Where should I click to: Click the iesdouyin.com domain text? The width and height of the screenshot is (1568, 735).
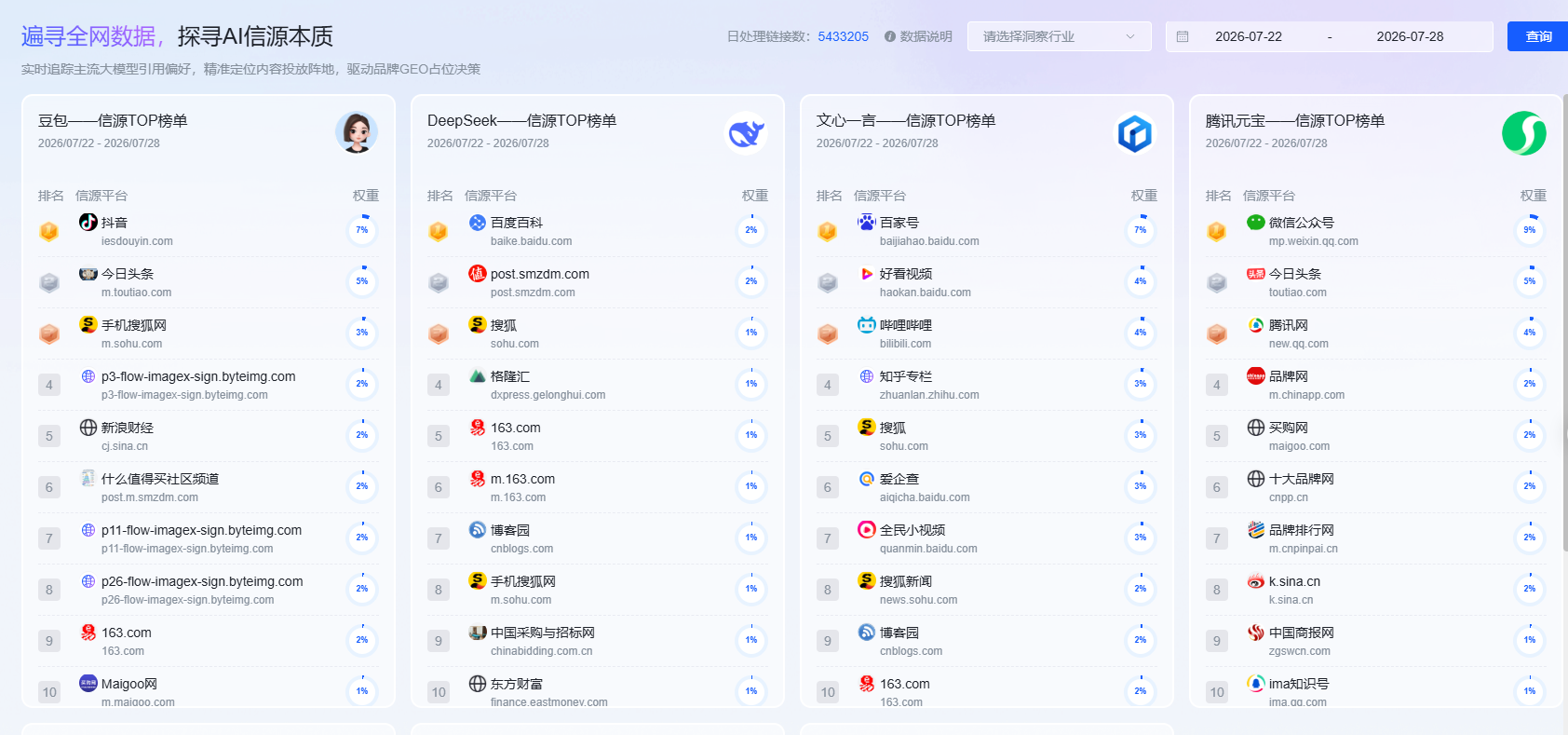(x=137, y=241)
